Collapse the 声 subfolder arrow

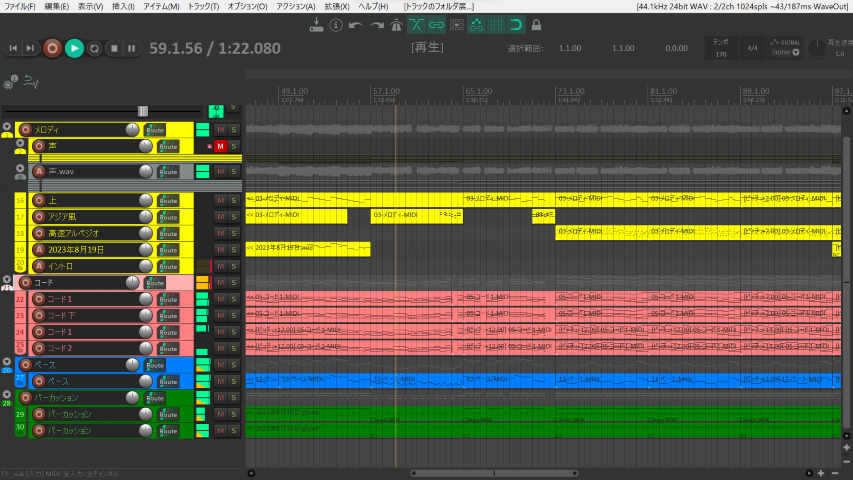(x=20, y=143)
